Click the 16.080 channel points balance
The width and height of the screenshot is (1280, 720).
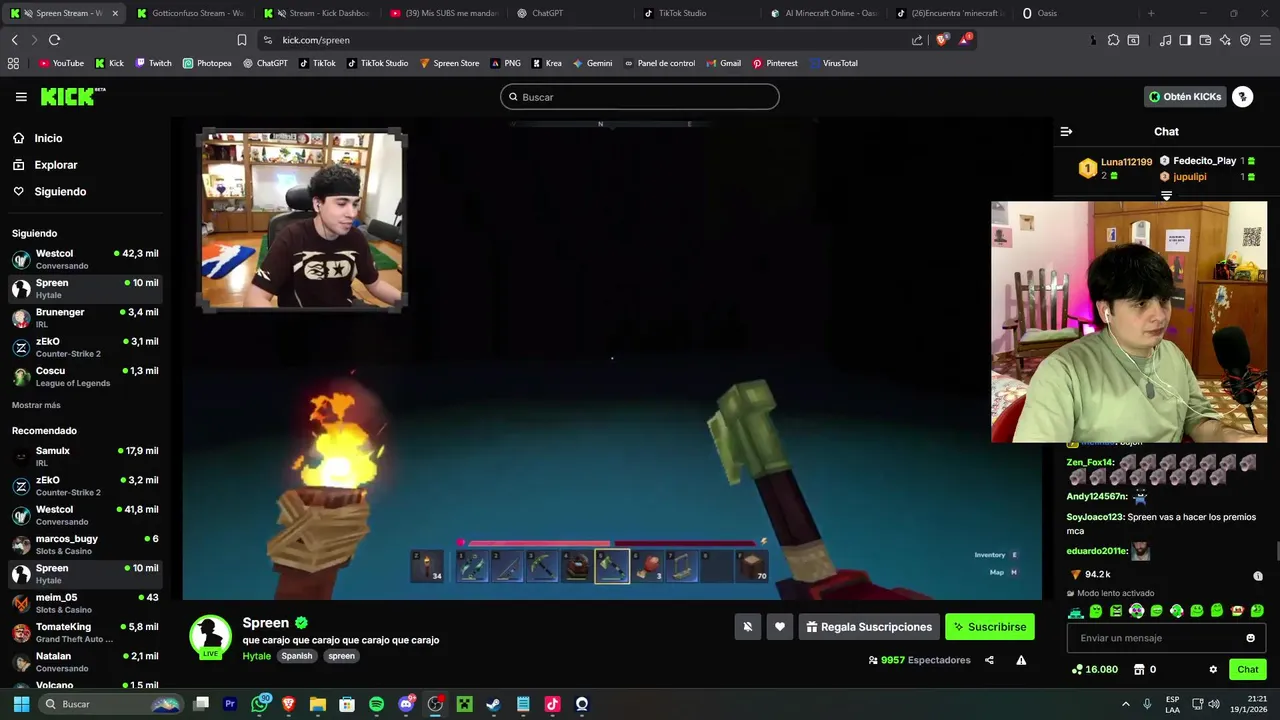tap(1094, 670)
